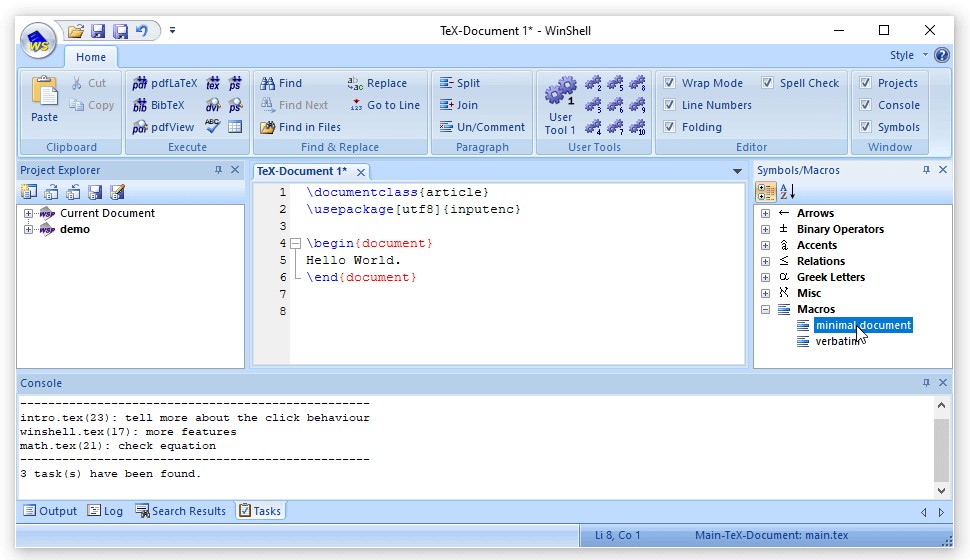
Task: Toggle the Wrap Mode checkbox
Action: click(670, 83)
